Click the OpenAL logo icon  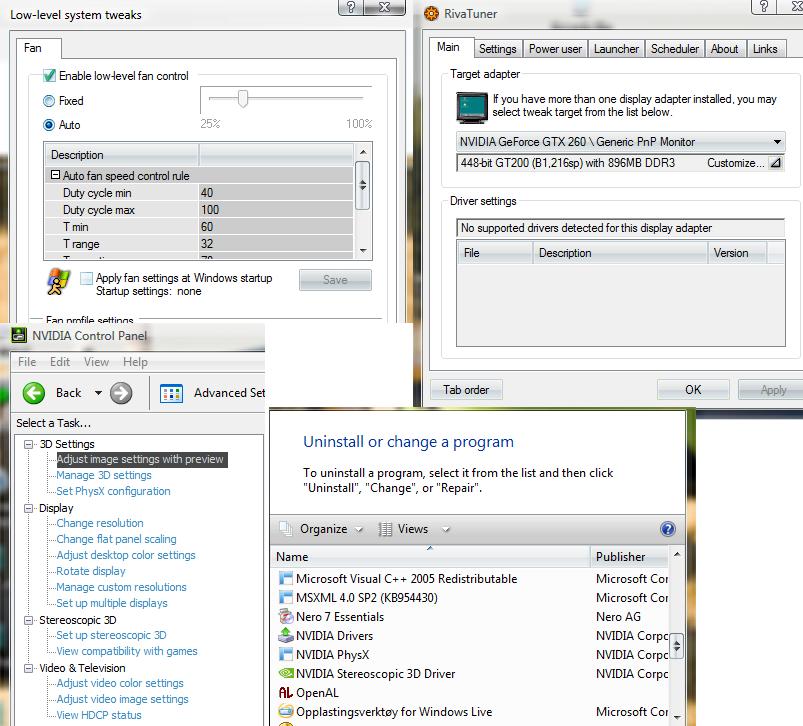click(285, 692)
